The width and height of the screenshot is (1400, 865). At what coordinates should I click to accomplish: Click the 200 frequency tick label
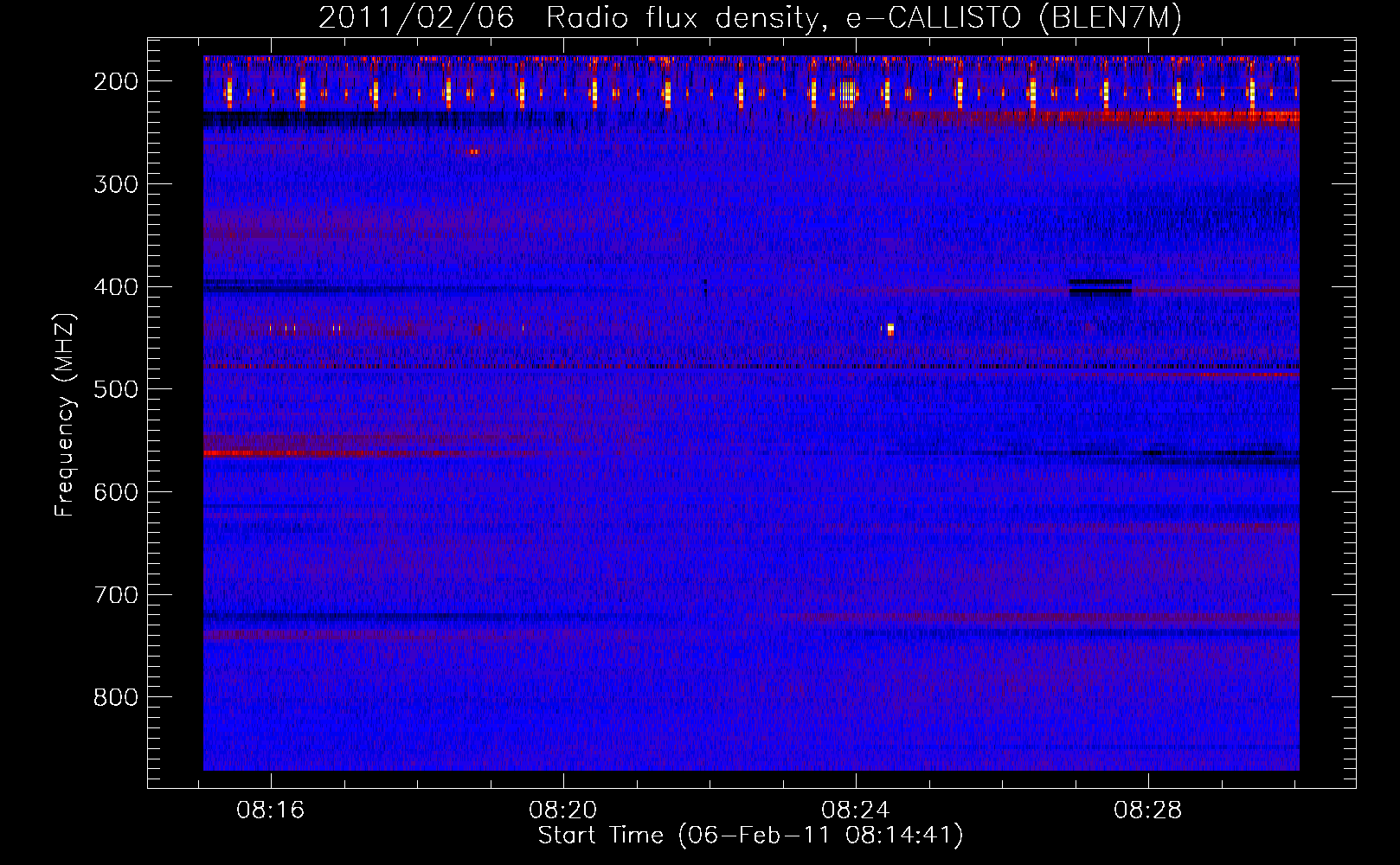(115, 81)
